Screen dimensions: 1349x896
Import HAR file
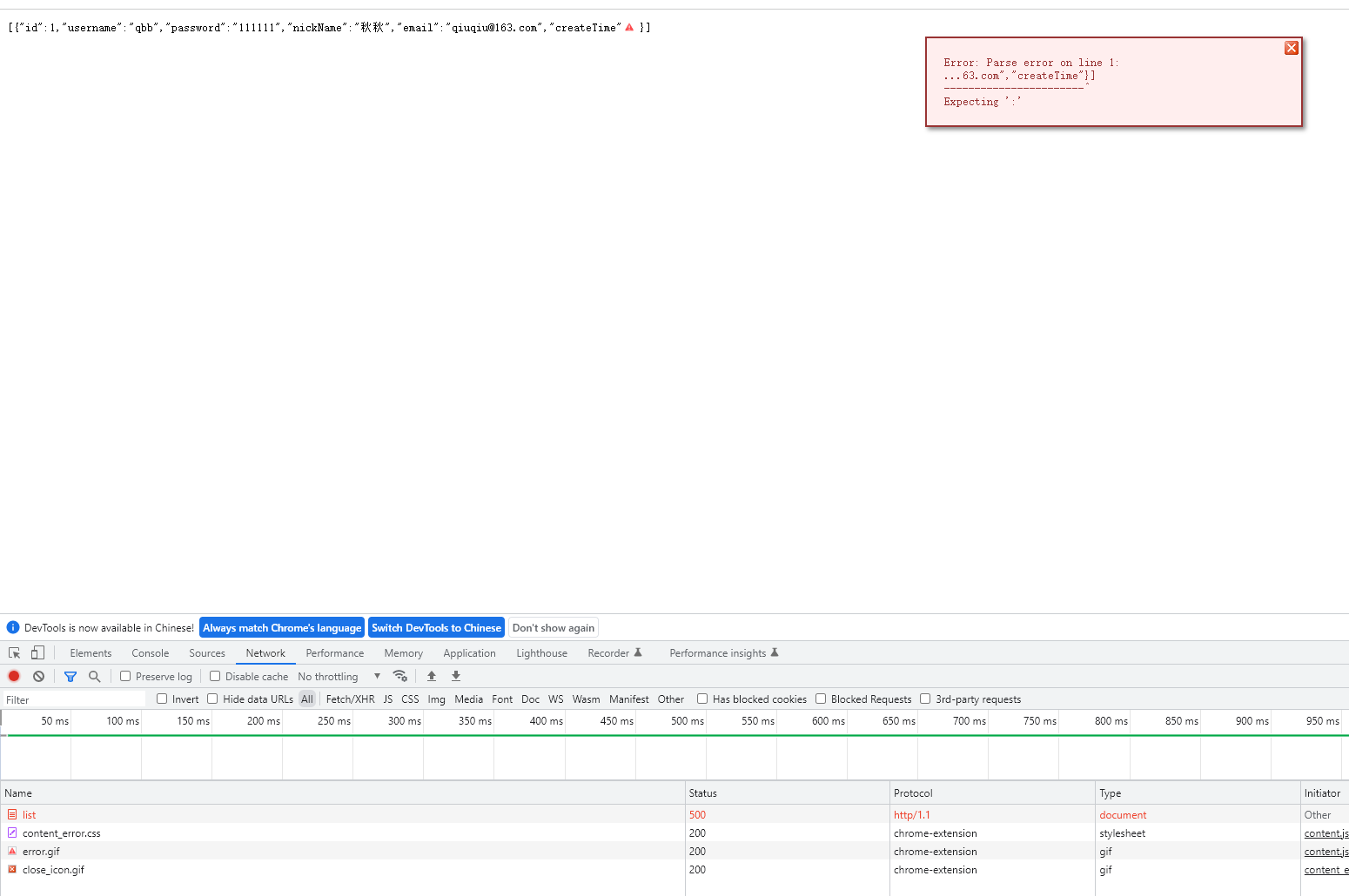432,676
